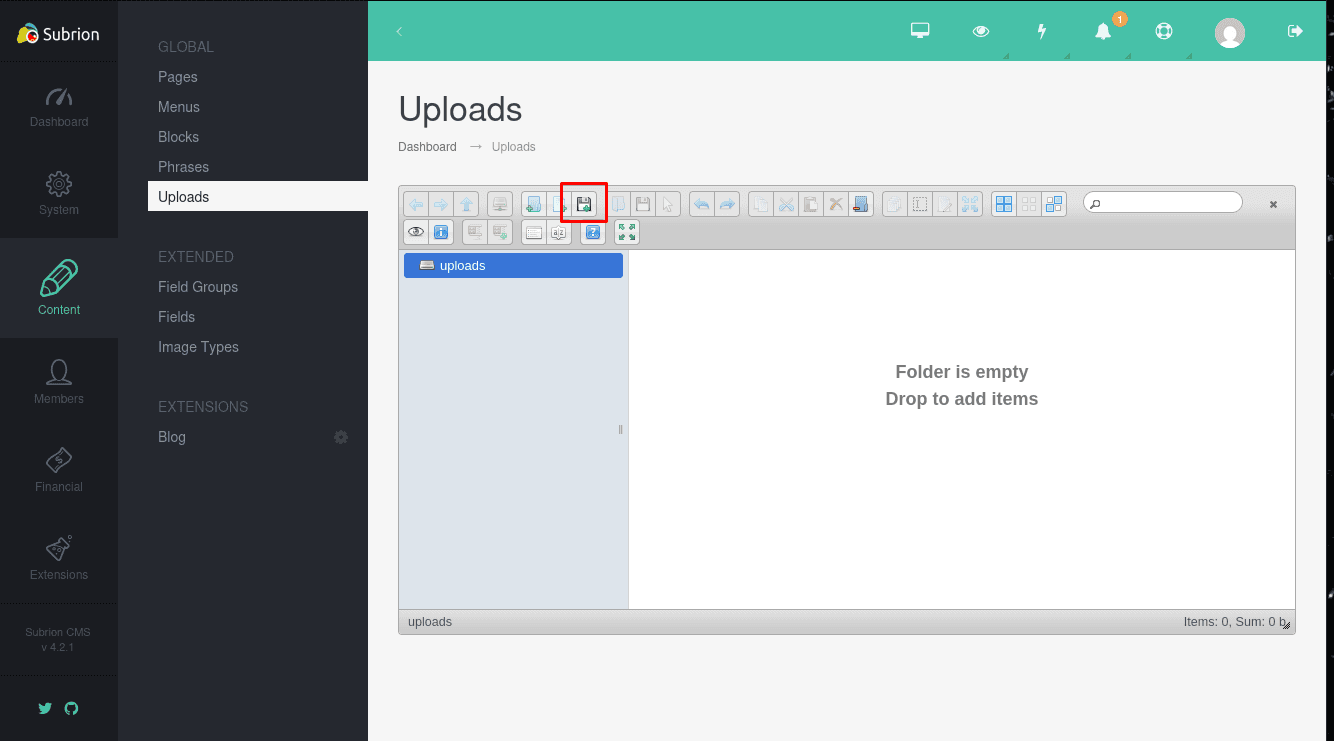This screenshot has height=741, width=1334.
Task: Open the Blog extension settings gear
Action: [341, 437]
